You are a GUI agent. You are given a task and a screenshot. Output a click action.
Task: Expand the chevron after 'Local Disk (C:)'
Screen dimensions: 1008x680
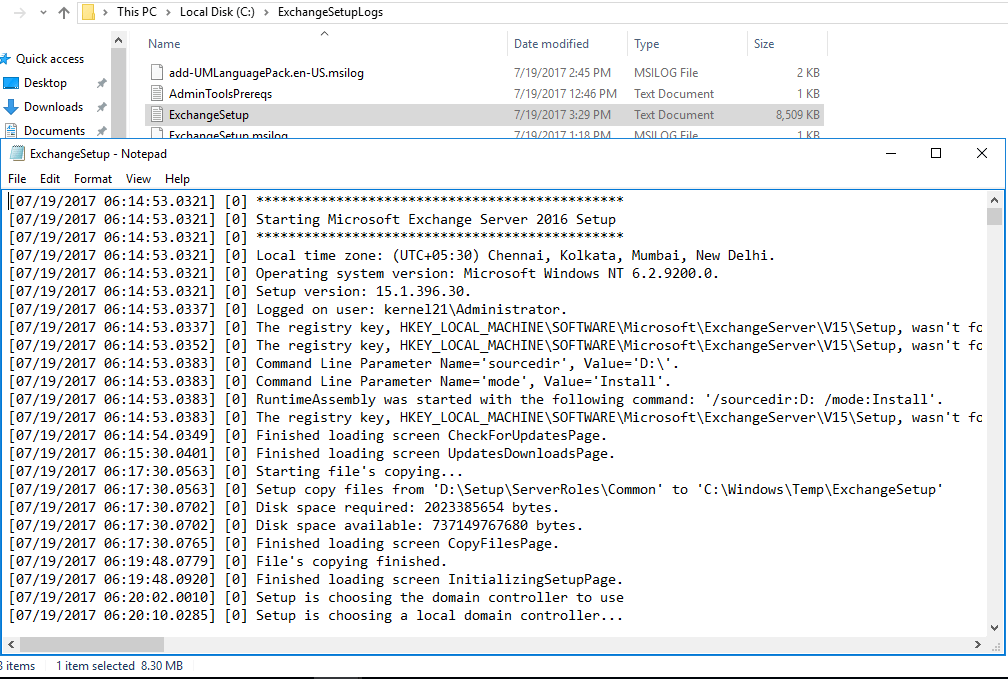pos(266,12)
